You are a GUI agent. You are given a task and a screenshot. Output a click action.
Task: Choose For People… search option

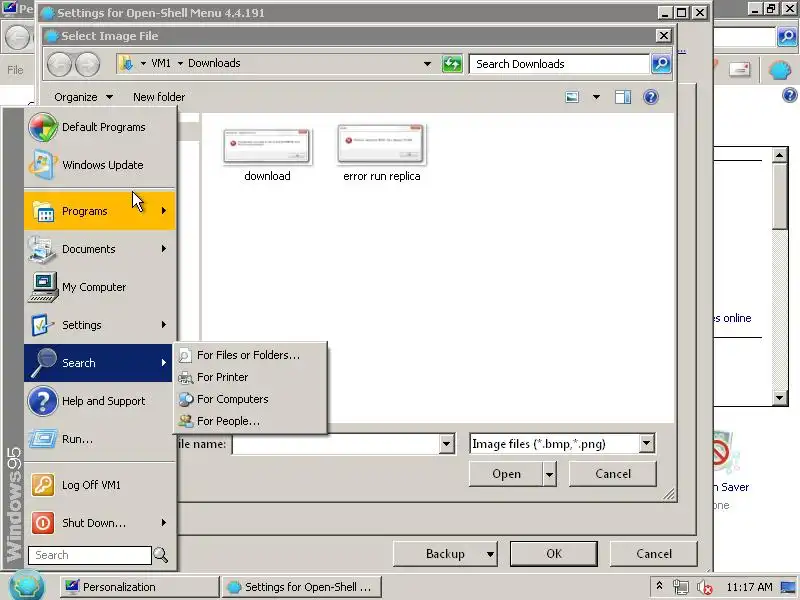(251, 421)
